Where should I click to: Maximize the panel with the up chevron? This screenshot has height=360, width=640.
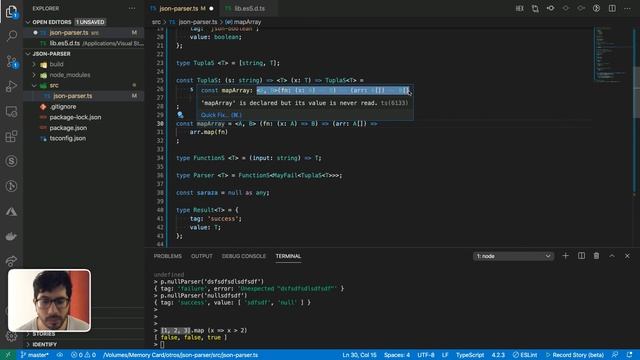click(x=612, y=256)
